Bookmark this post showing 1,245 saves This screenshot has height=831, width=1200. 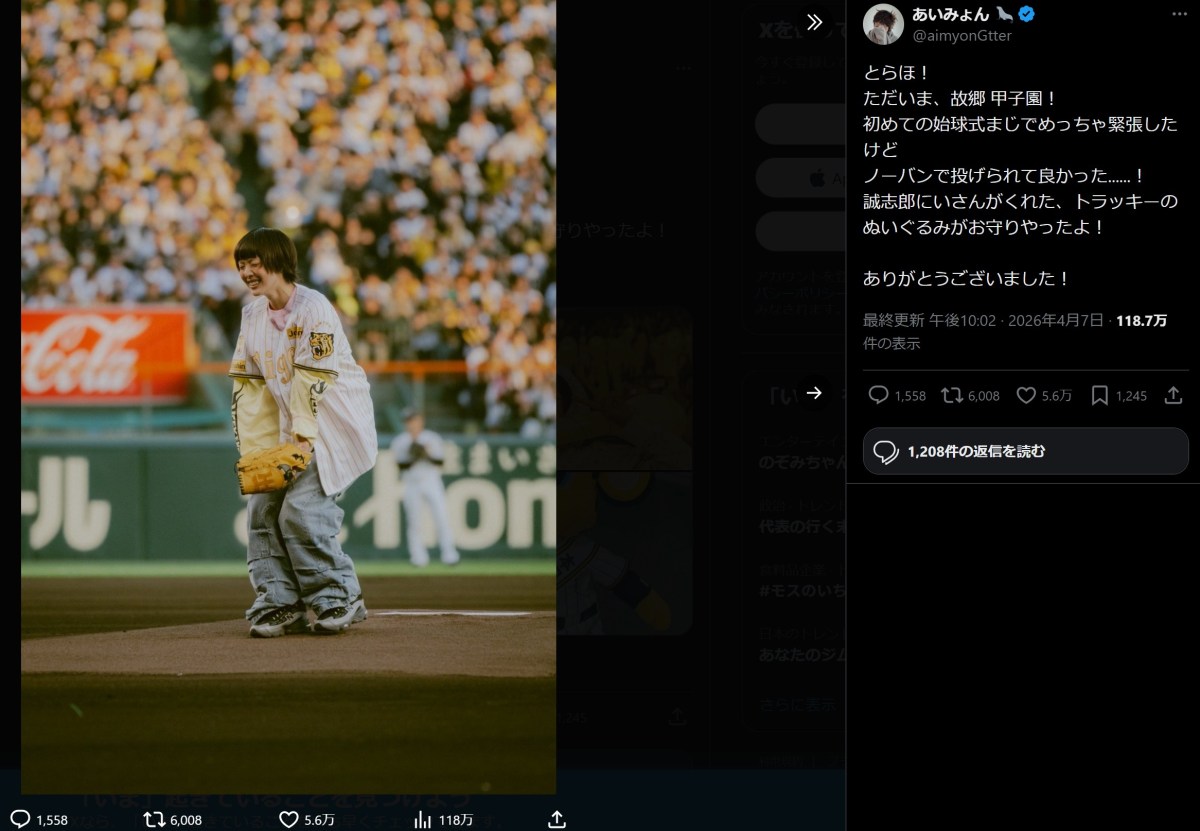pos(1100,396)
